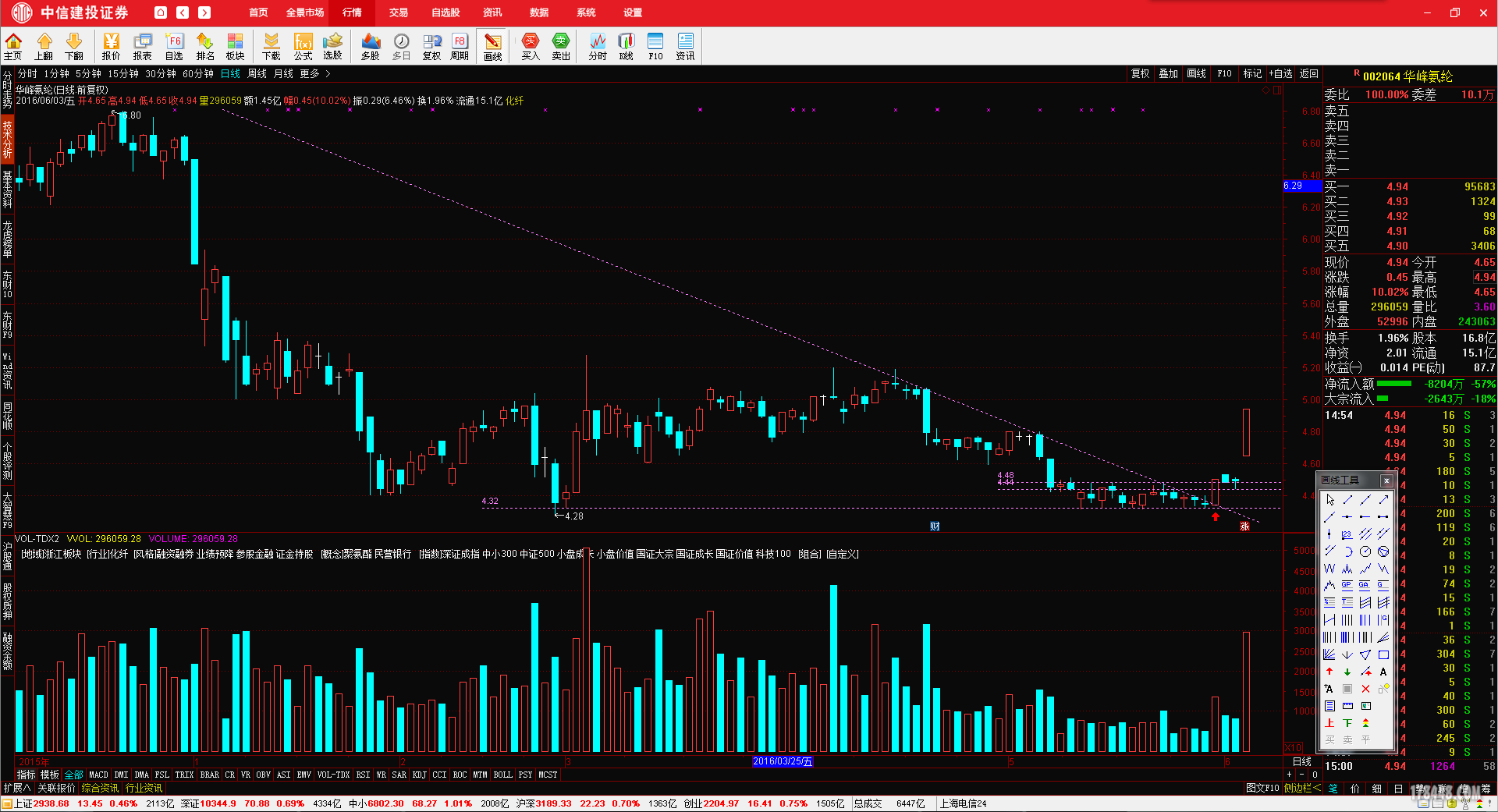Click the 返回 return button
This screenshot has height=812, width=1498.
[x=1308, y=73]
